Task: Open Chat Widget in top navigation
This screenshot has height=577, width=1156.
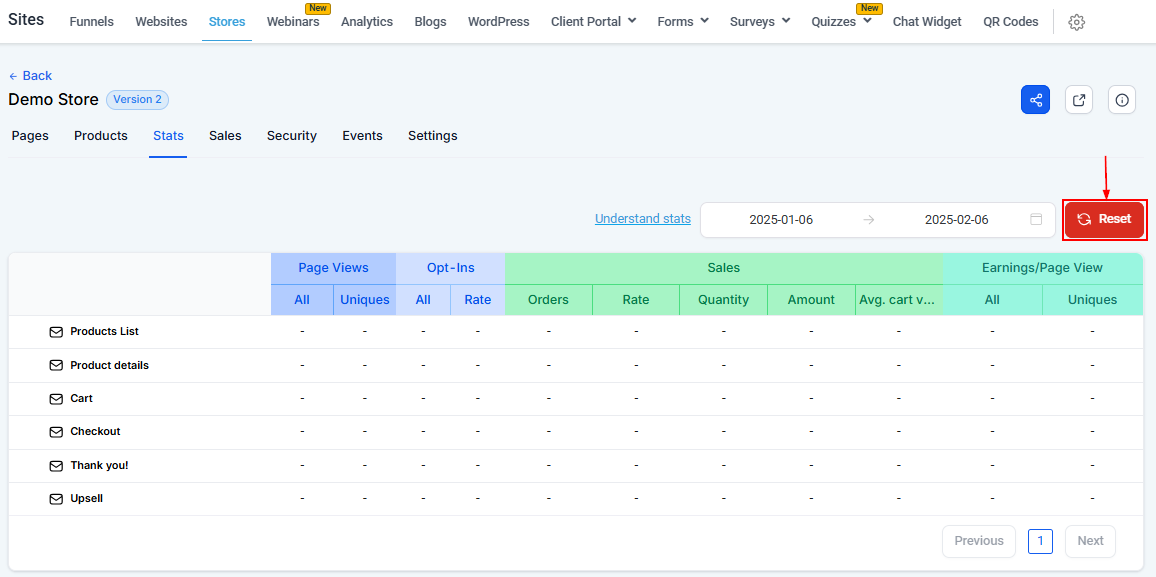Action: [x=927, y=21]
